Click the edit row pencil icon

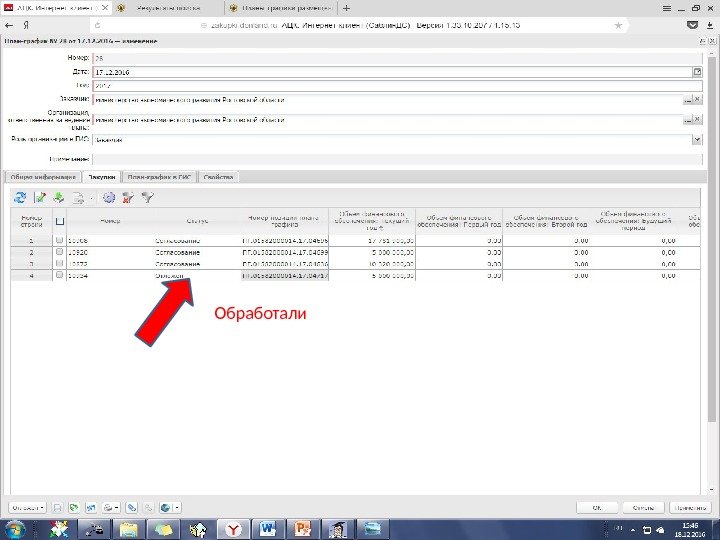click(x=40, y=197)
